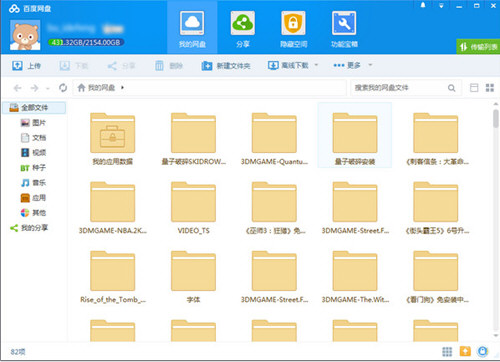Select the Rise_of_the_Tomb_... folder
Screen dimensions: 500x362
coord(113,277)
